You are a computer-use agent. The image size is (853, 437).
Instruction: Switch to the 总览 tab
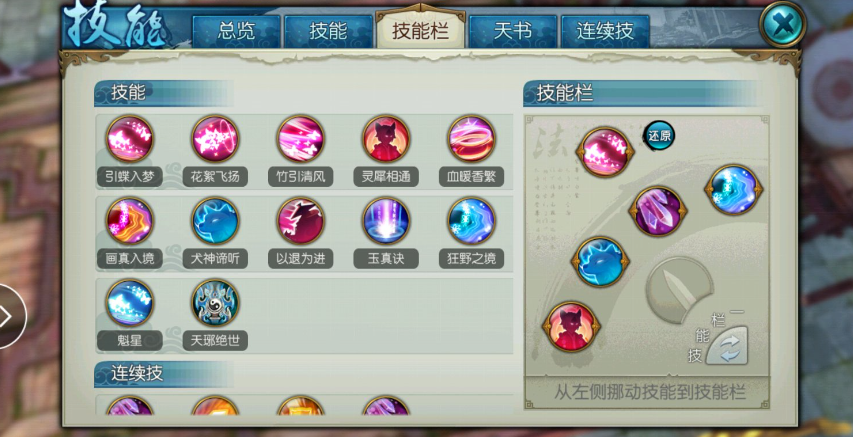coord(236,31)
